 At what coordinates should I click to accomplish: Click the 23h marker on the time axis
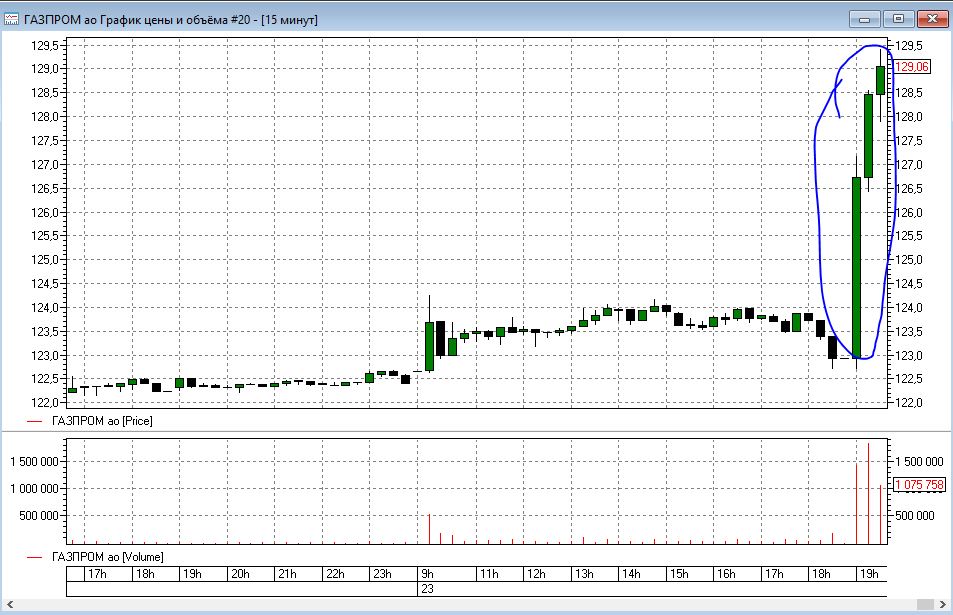(383, 574)
